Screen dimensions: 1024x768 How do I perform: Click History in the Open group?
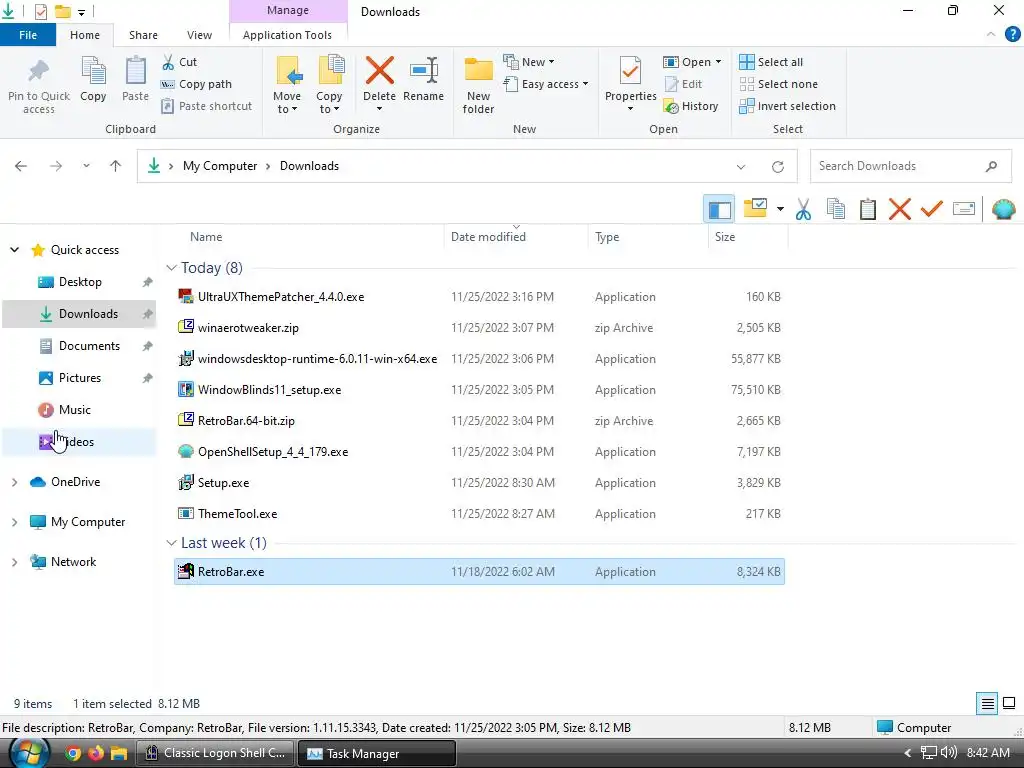tap(690, 106)
